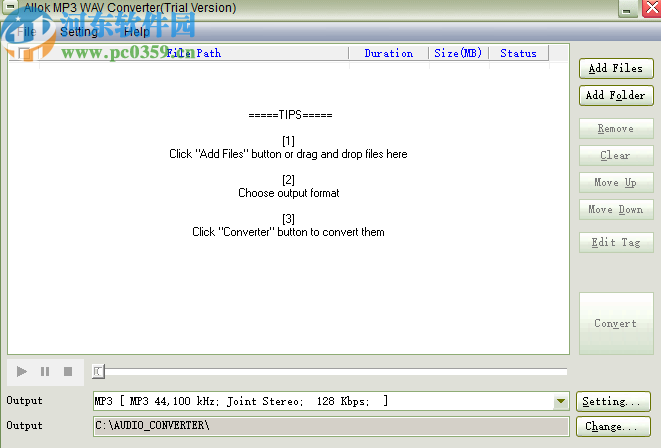
Task: Close the Allok MP3 WAV Converter window
Action: 652,8
